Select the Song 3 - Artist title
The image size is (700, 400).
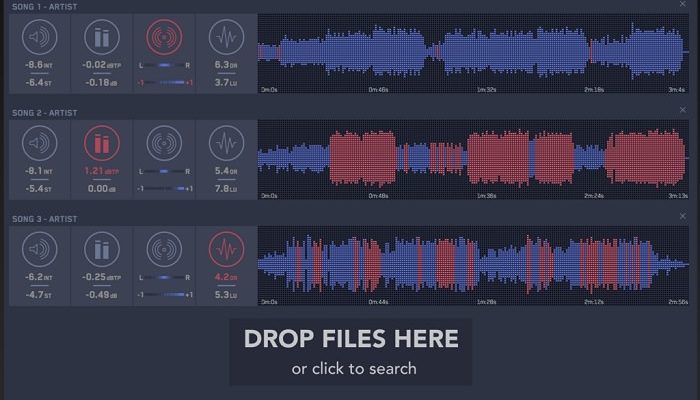click(44, 218)
